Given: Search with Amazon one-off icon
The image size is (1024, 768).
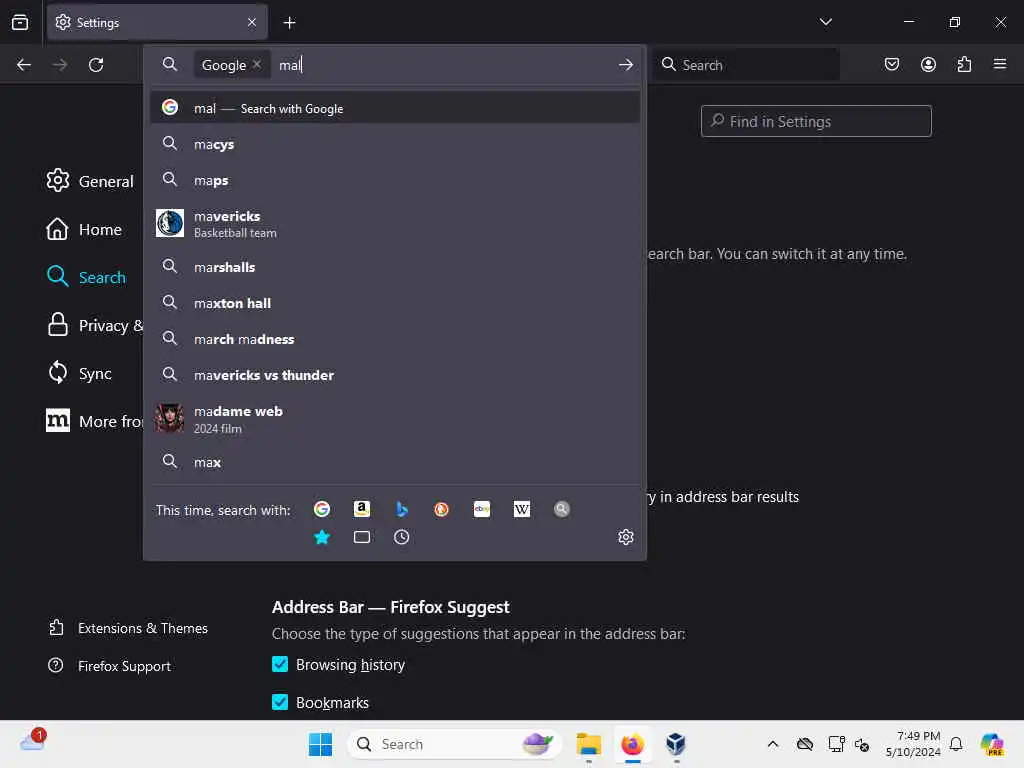Looking at the screenshot, I should click(x=362, y=509).
